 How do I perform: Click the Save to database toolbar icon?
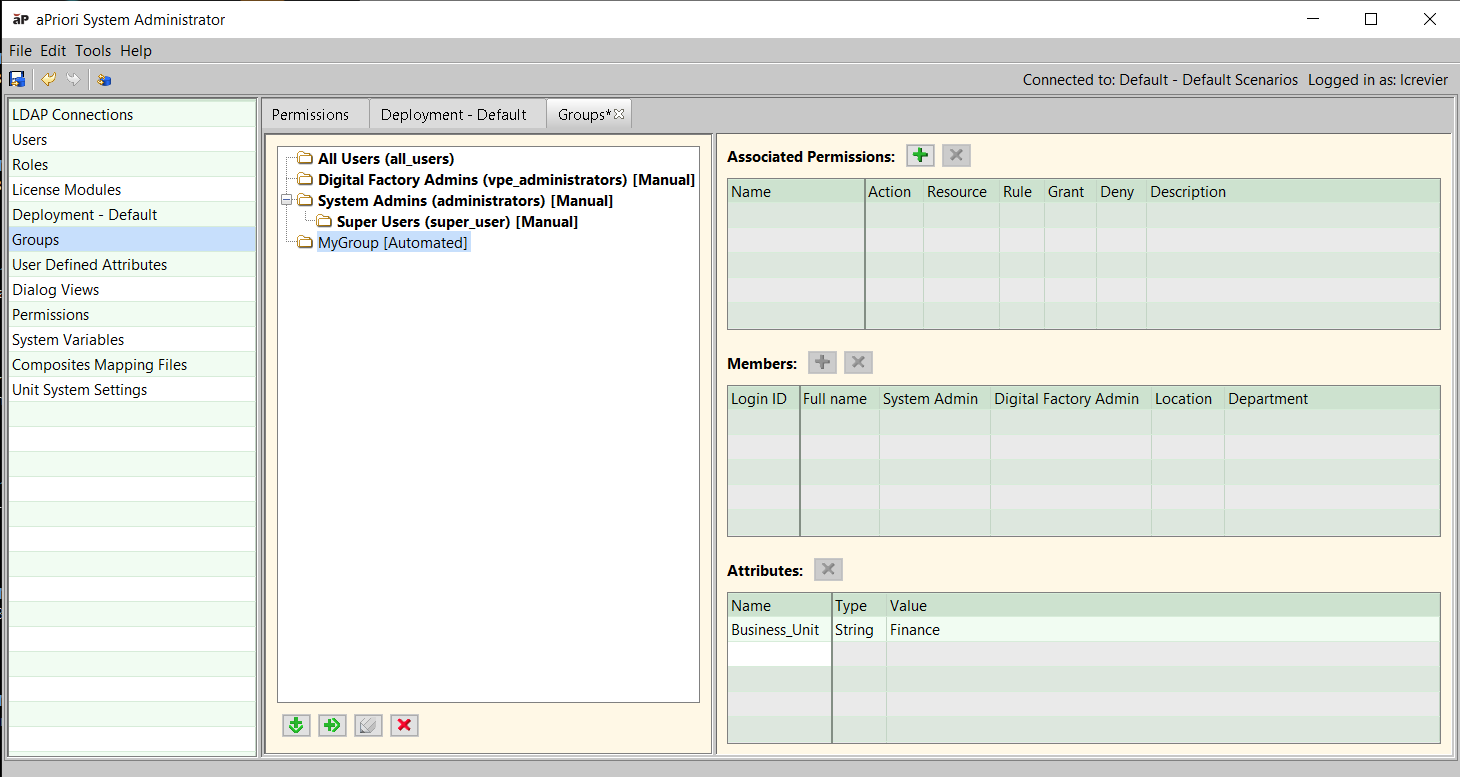click(17, 79)
